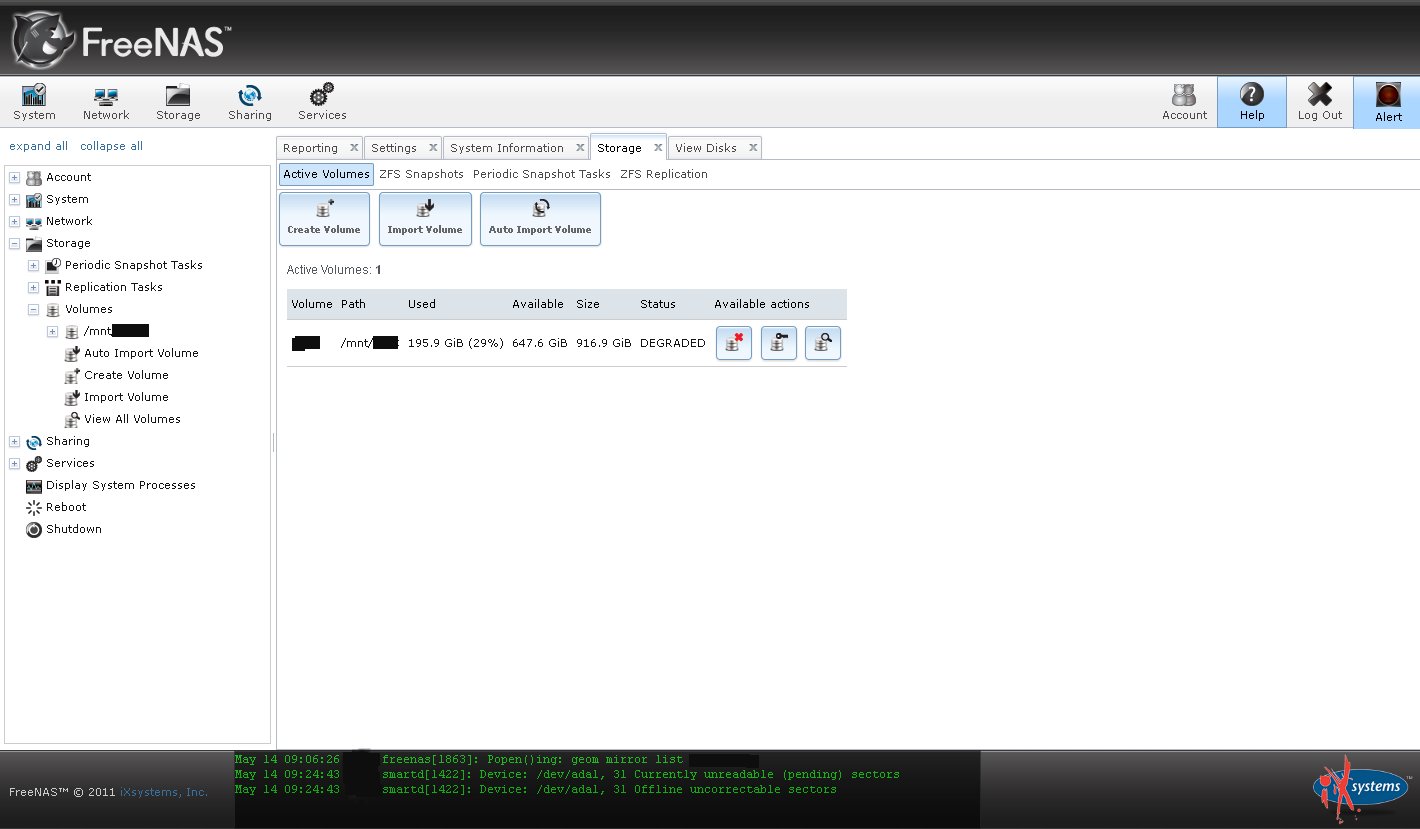Expand the System tree node
Screen dimensions: 1420x829
coord(14,199)
